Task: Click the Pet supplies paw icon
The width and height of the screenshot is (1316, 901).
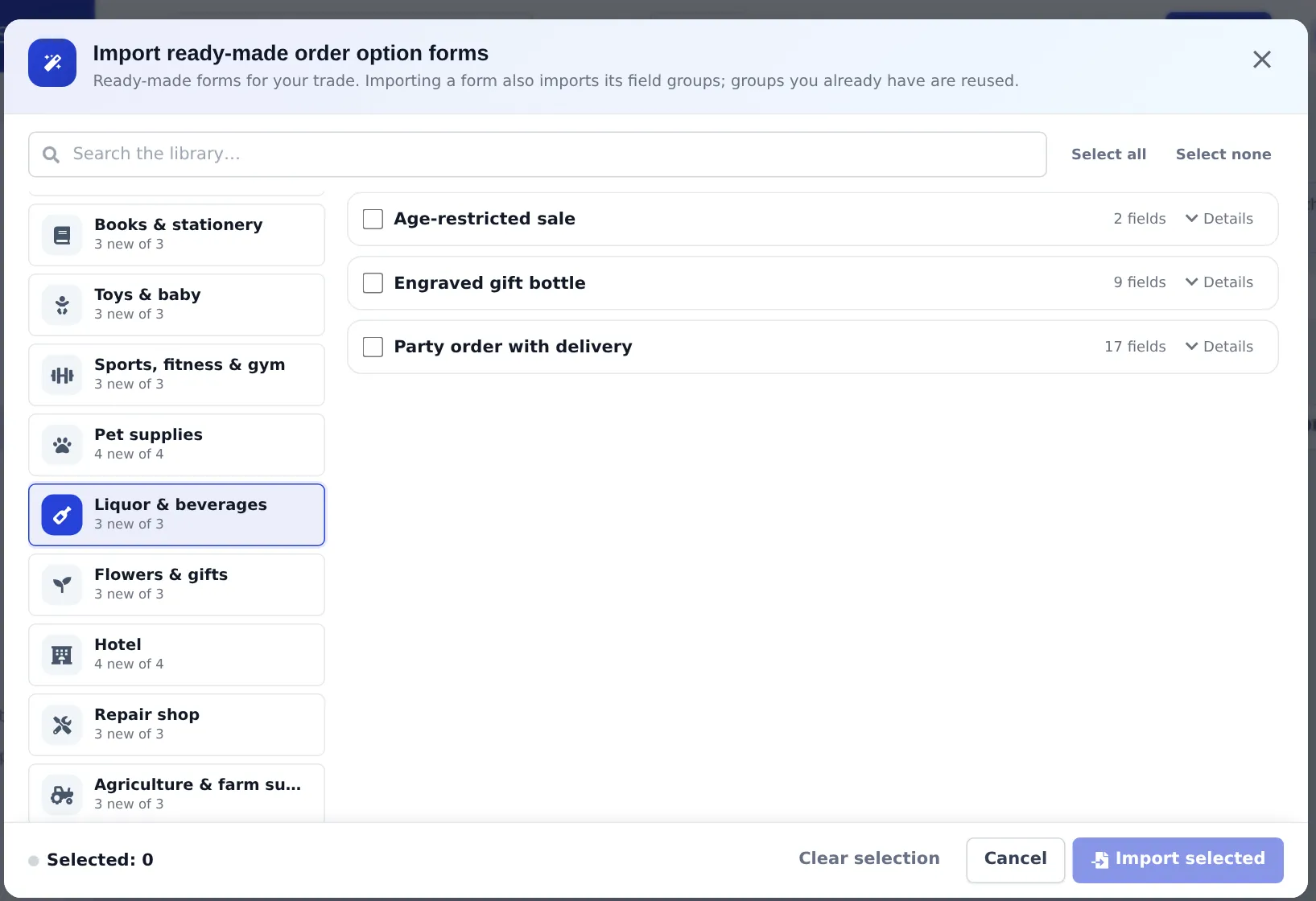Action: click(x=62, y=445)
